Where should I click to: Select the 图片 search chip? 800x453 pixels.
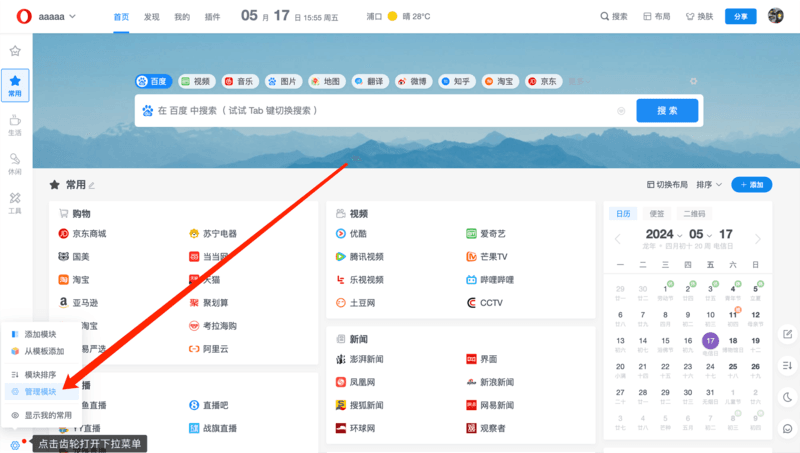pos(283,81)
